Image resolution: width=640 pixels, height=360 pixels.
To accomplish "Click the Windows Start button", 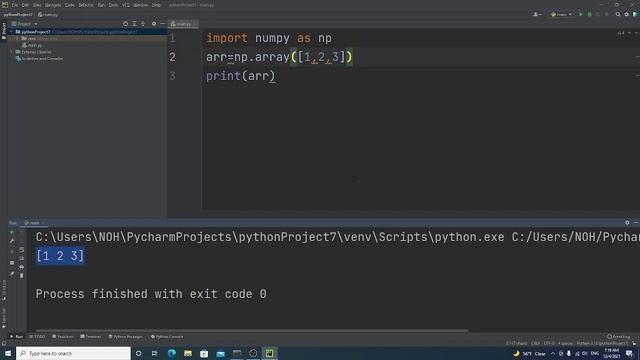I will [8, 353].
